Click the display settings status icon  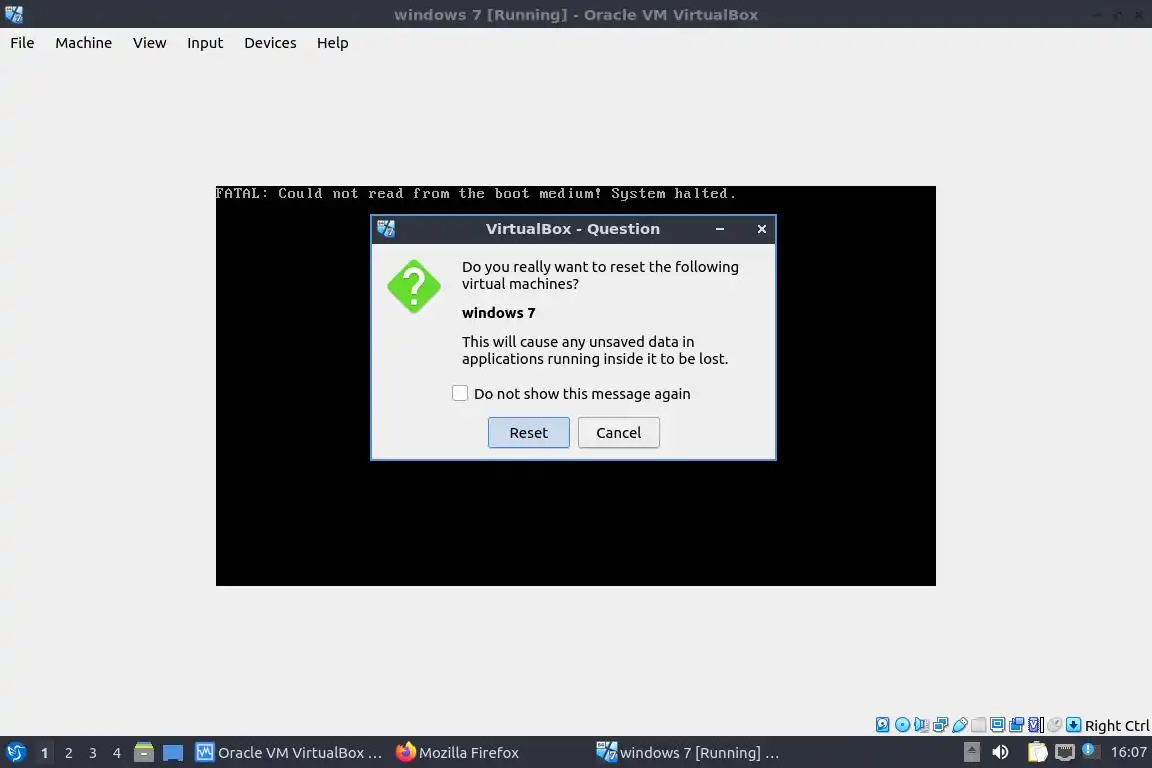coord(998,725)
